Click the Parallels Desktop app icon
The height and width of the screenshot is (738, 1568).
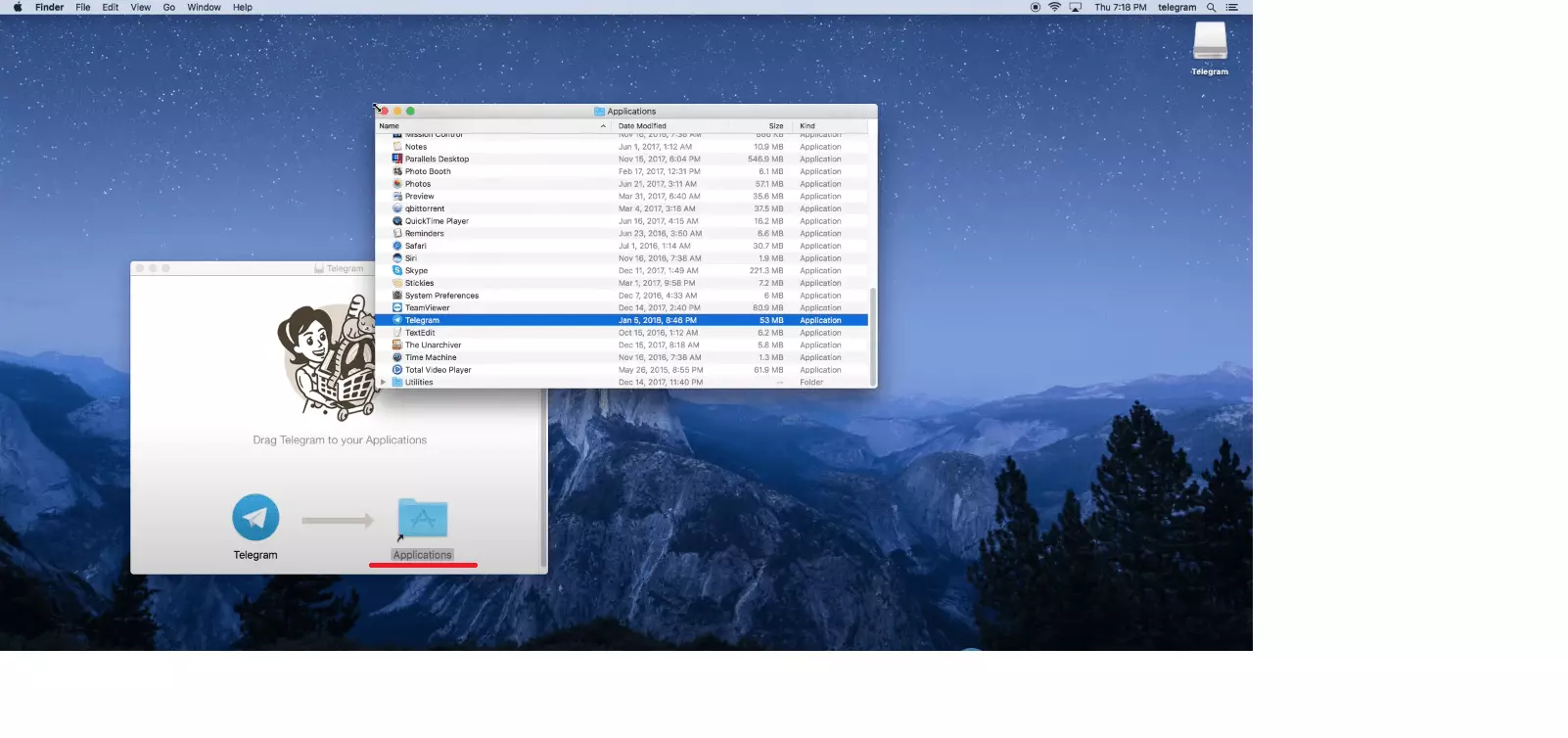(x=397, y=159)
